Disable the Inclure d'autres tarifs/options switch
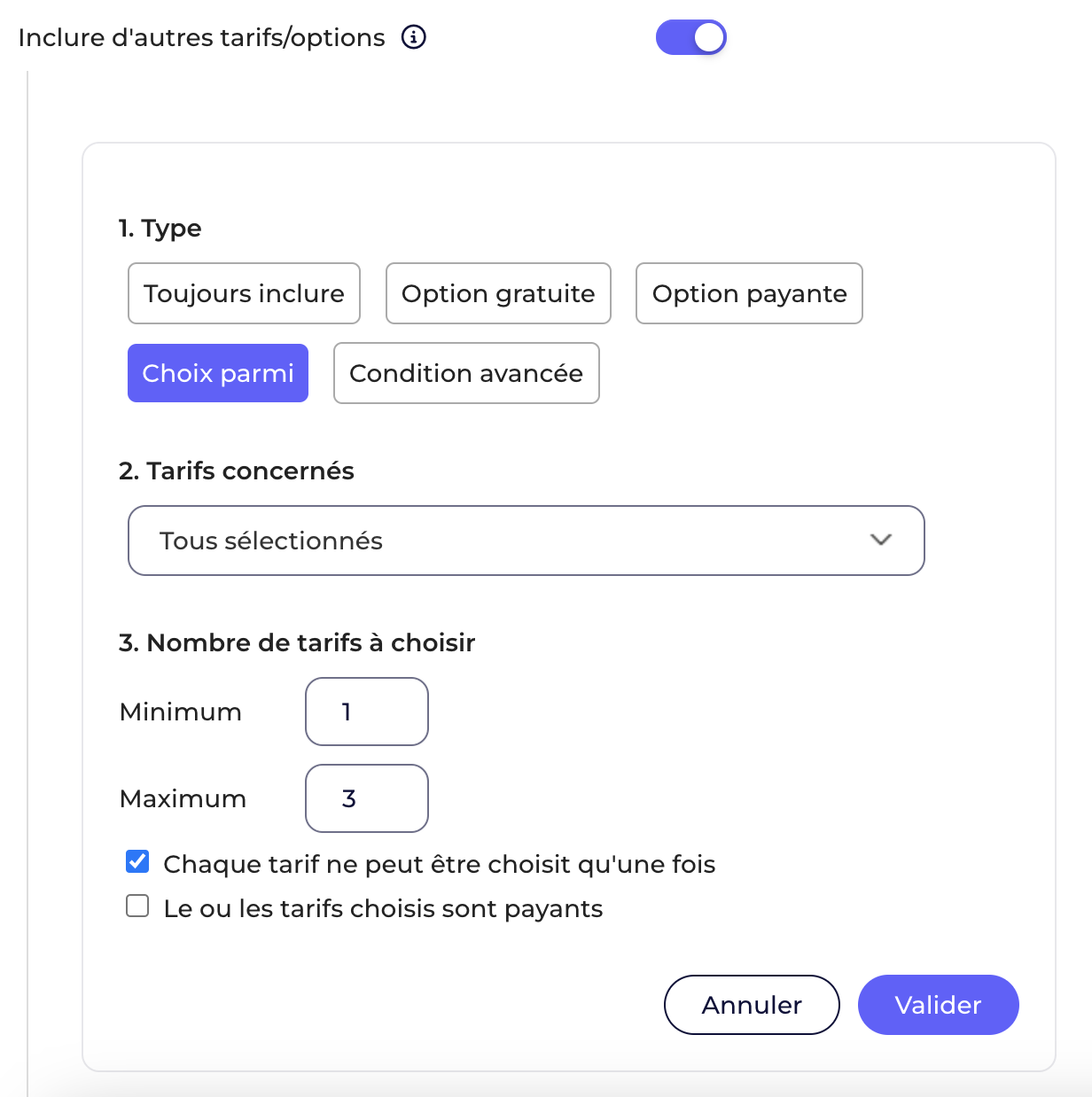Viewport: 1092px width, 1097px height. (x=691, y=37)
